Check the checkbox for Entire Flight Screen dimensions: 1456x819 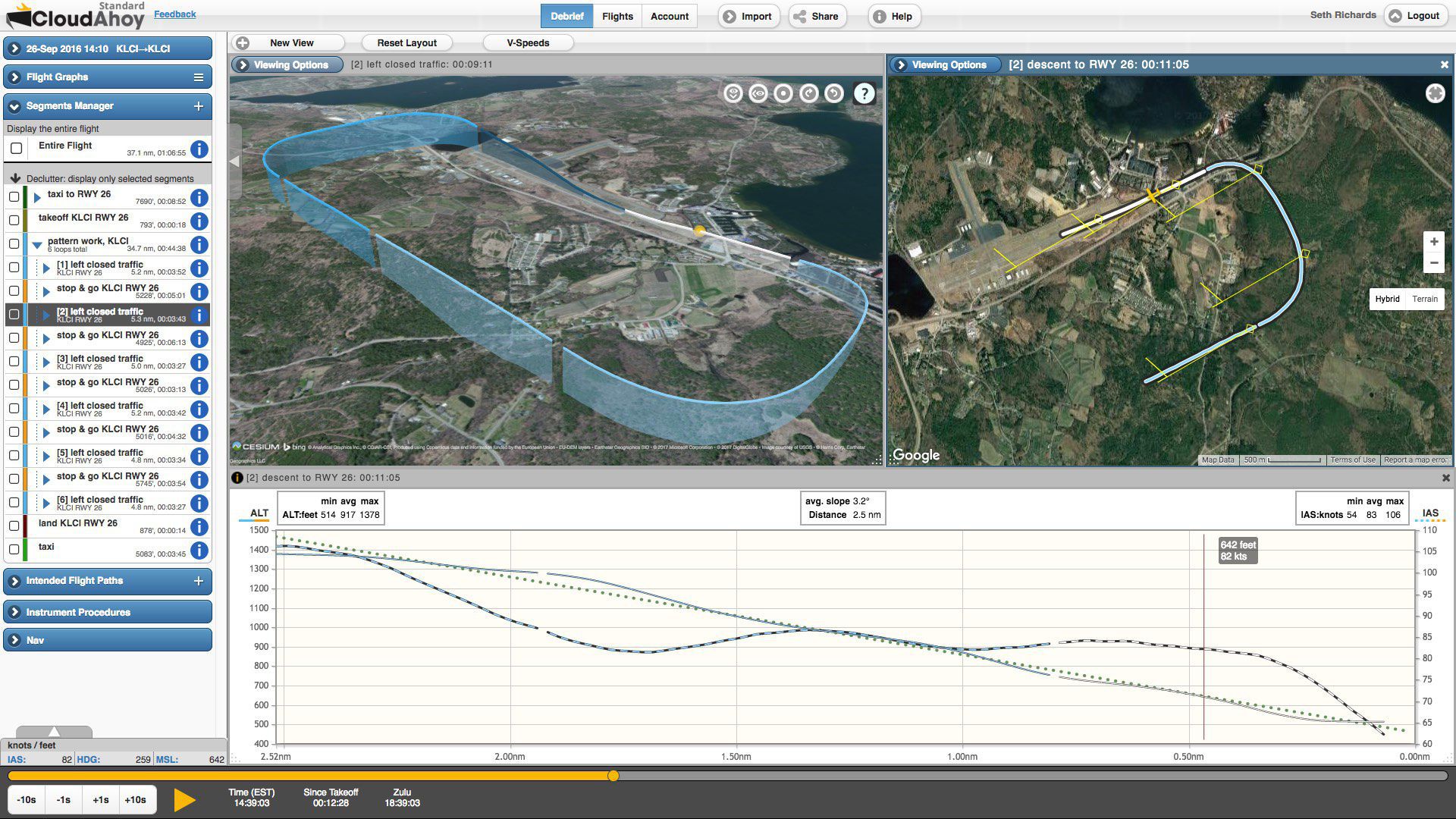(16, 149)
